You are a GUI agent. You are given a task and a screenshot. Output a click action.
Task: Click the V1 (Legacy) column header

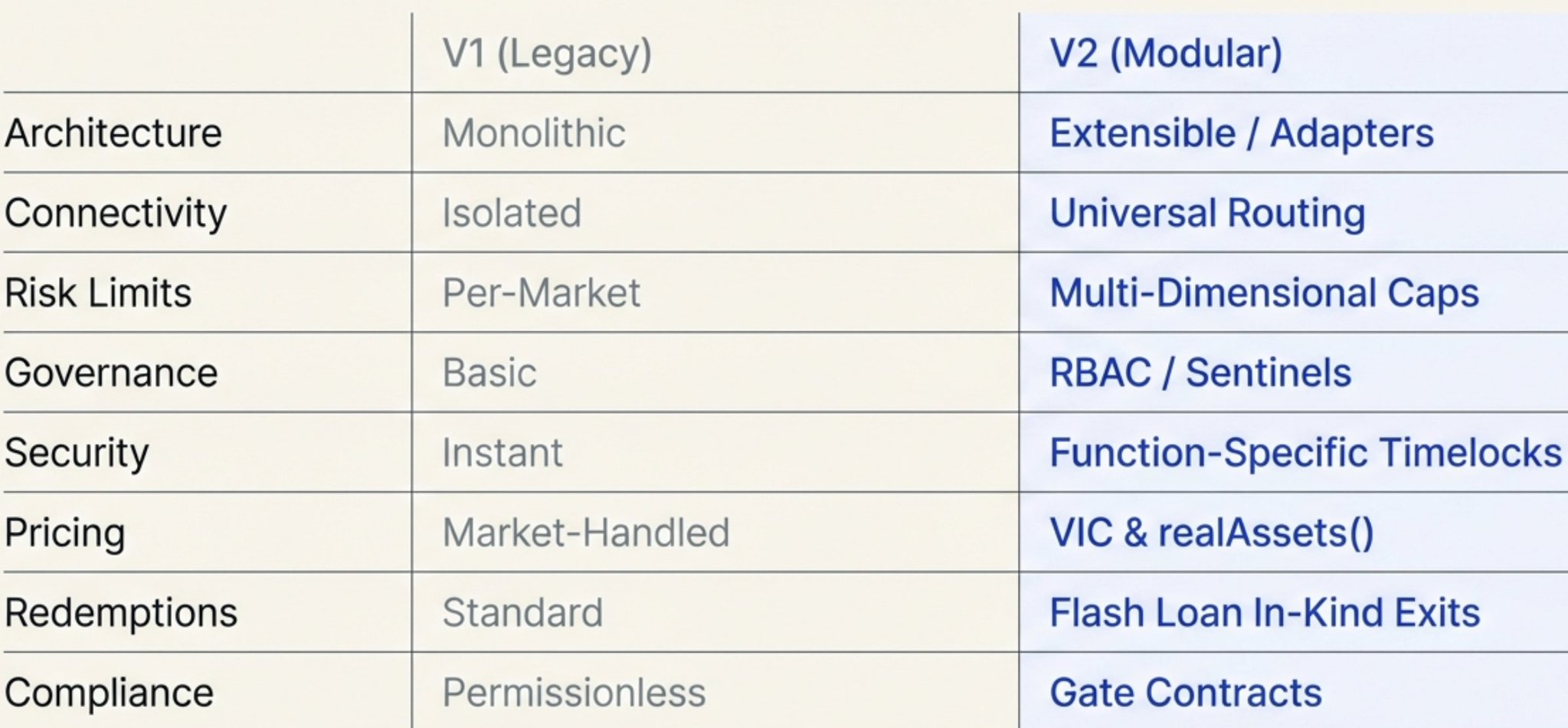547,54
